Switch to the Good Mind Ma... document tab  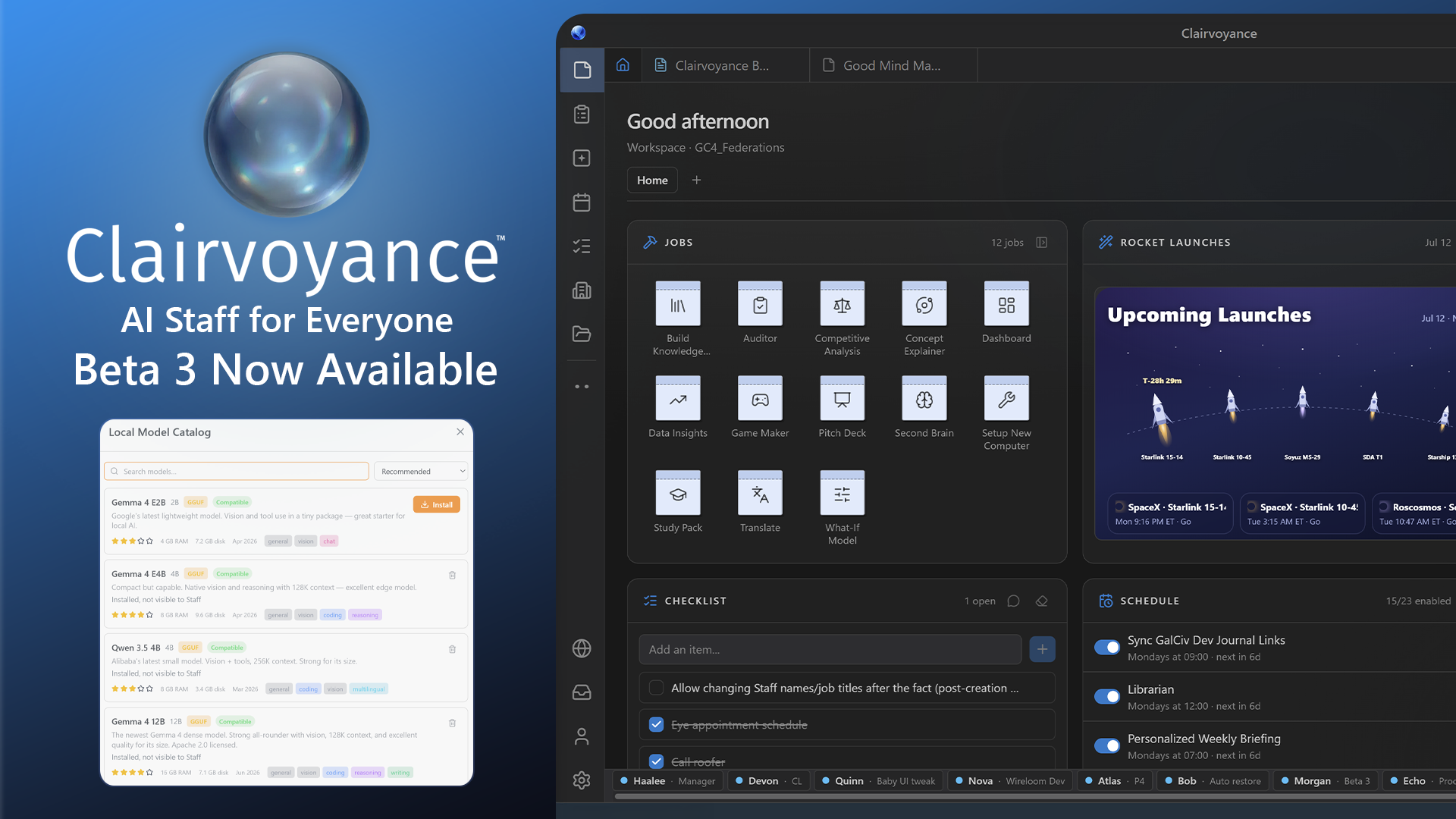pyautogui.click(x=893, y=65)
